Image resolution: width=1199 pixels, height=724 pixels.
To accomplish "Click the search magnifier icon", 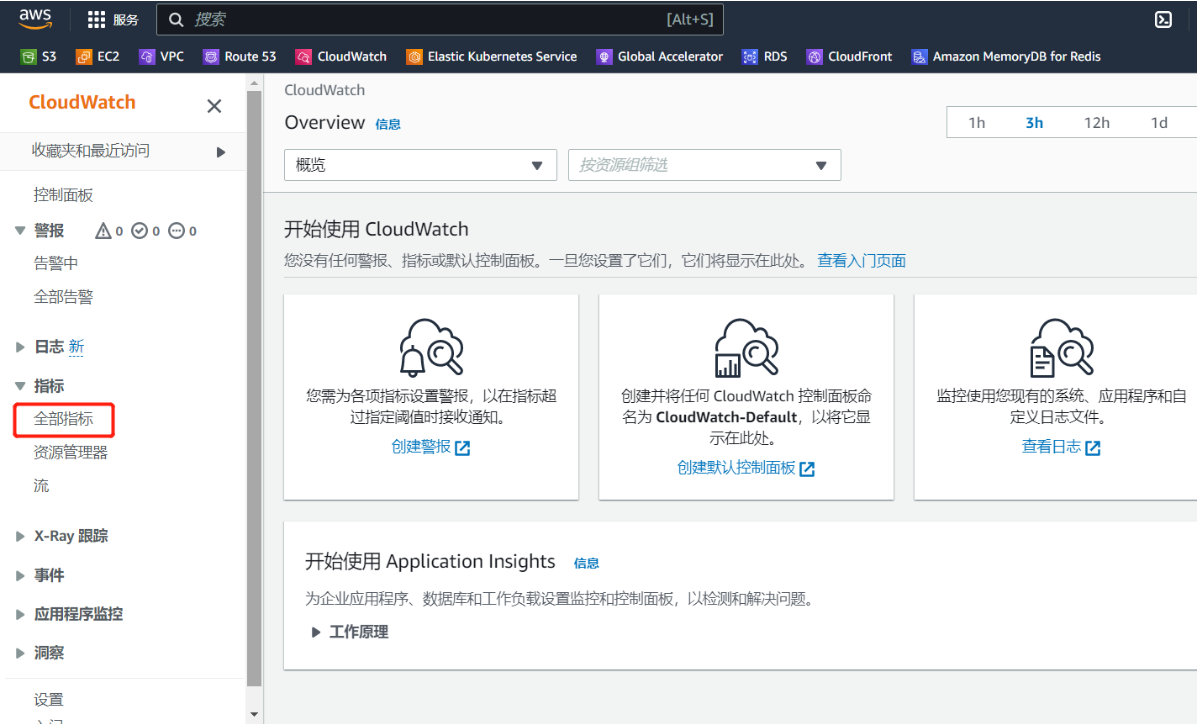I will coord(176,20).
